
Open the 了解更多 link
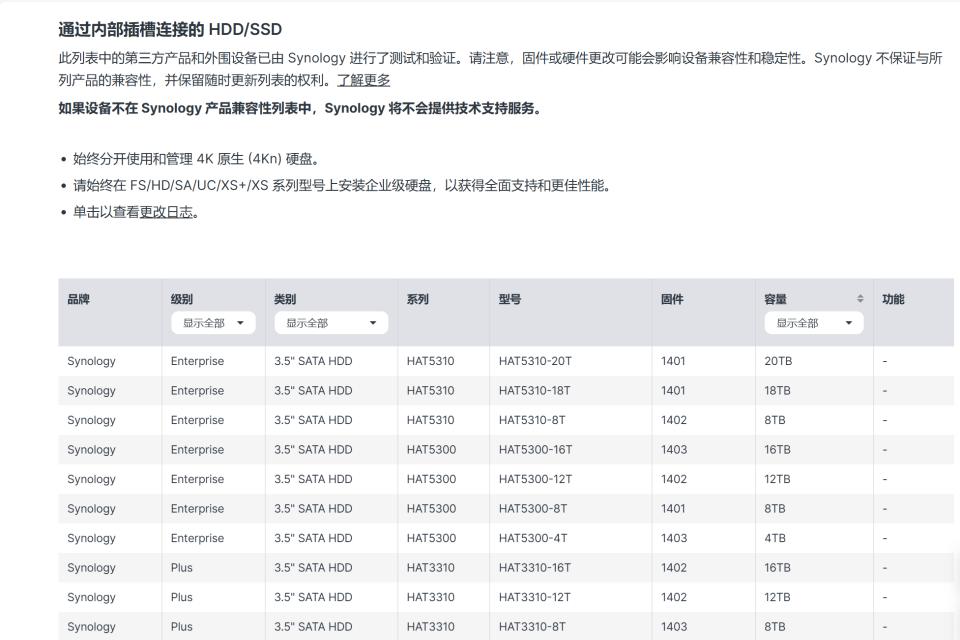click(363, 80)
